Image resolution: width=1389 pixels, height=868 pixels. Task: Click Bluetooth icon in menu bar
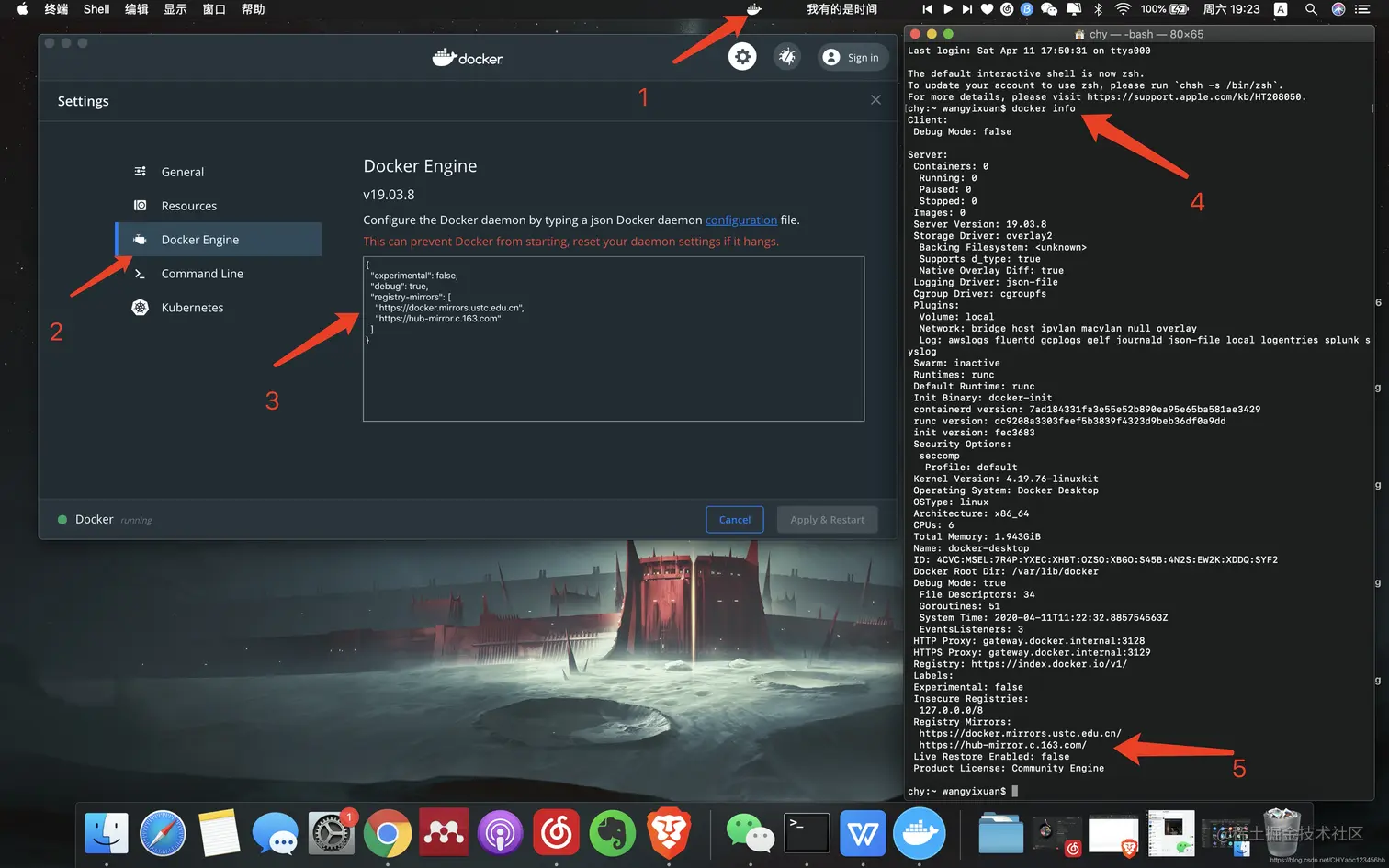tap(1098, 9)
